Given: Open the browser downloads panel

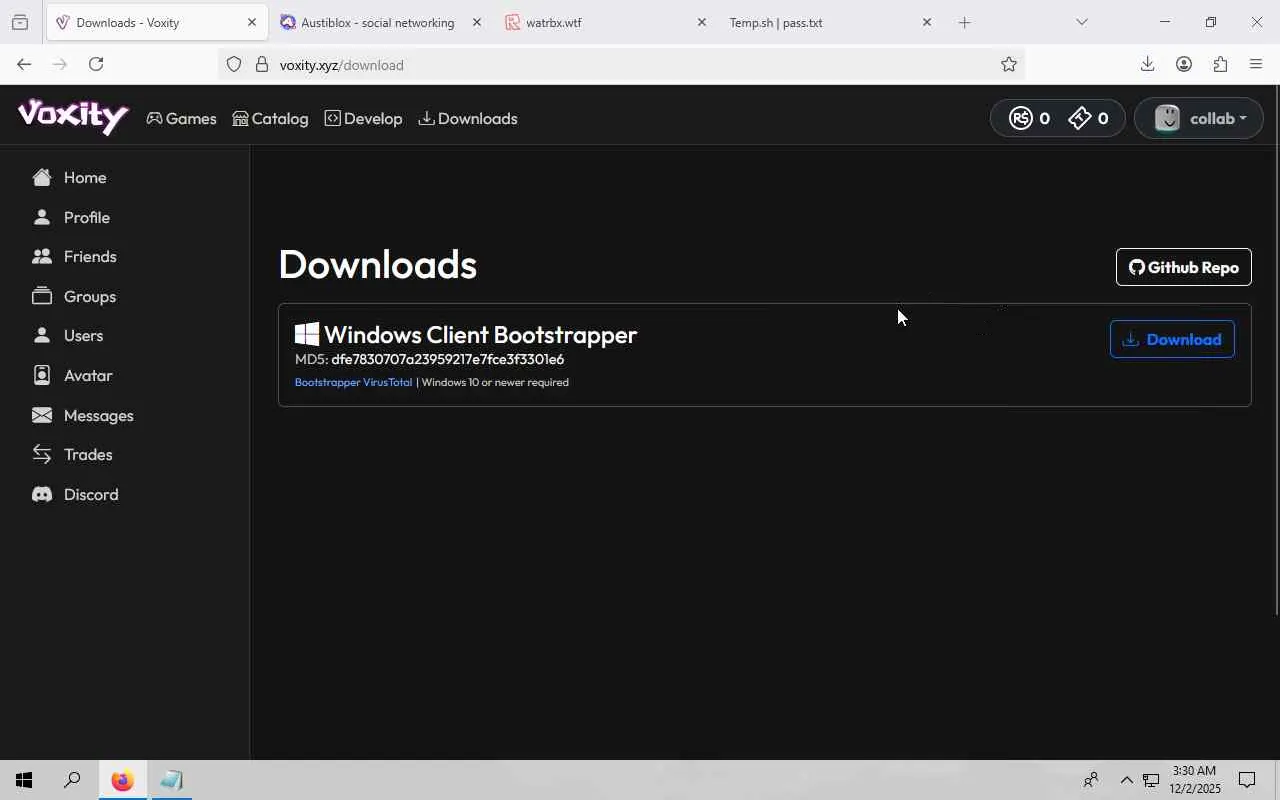Looking at the screenshot, I should click(1148, 65).
